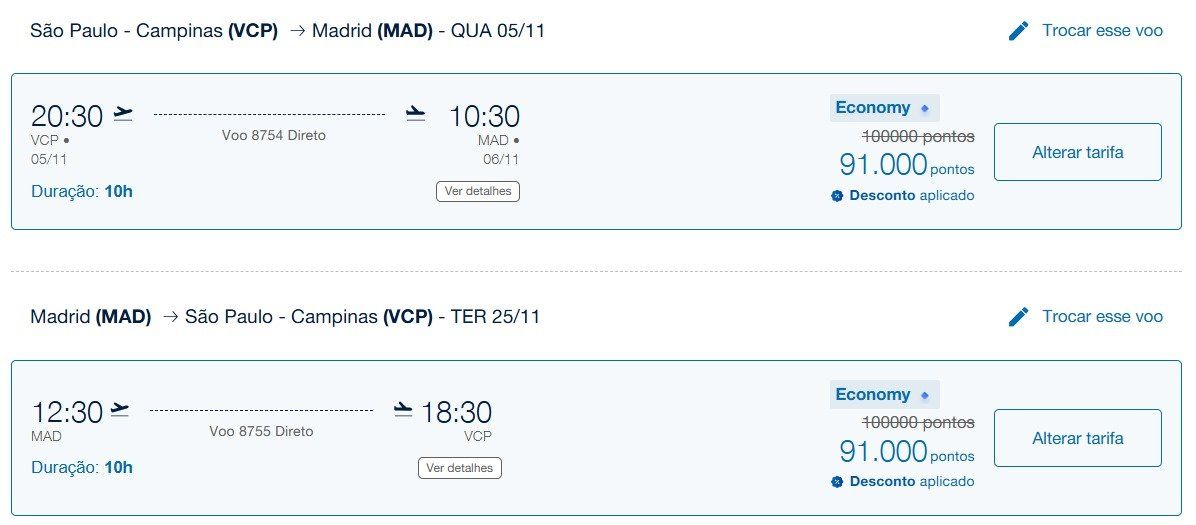Select Trocar esse voo for outbound
1196x525 pixels.
1102,31
